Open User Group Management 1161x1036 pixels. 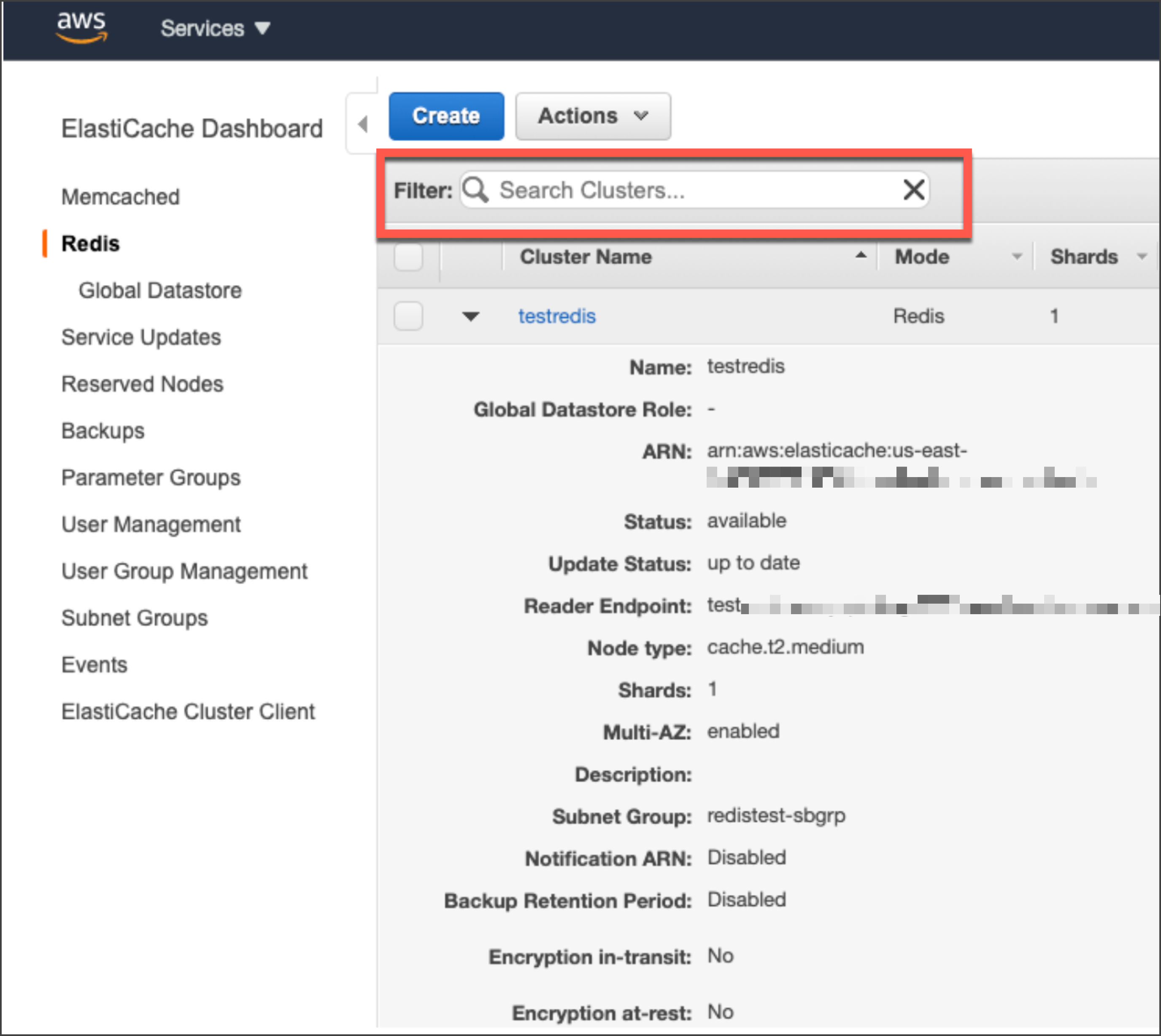[184, 571]
